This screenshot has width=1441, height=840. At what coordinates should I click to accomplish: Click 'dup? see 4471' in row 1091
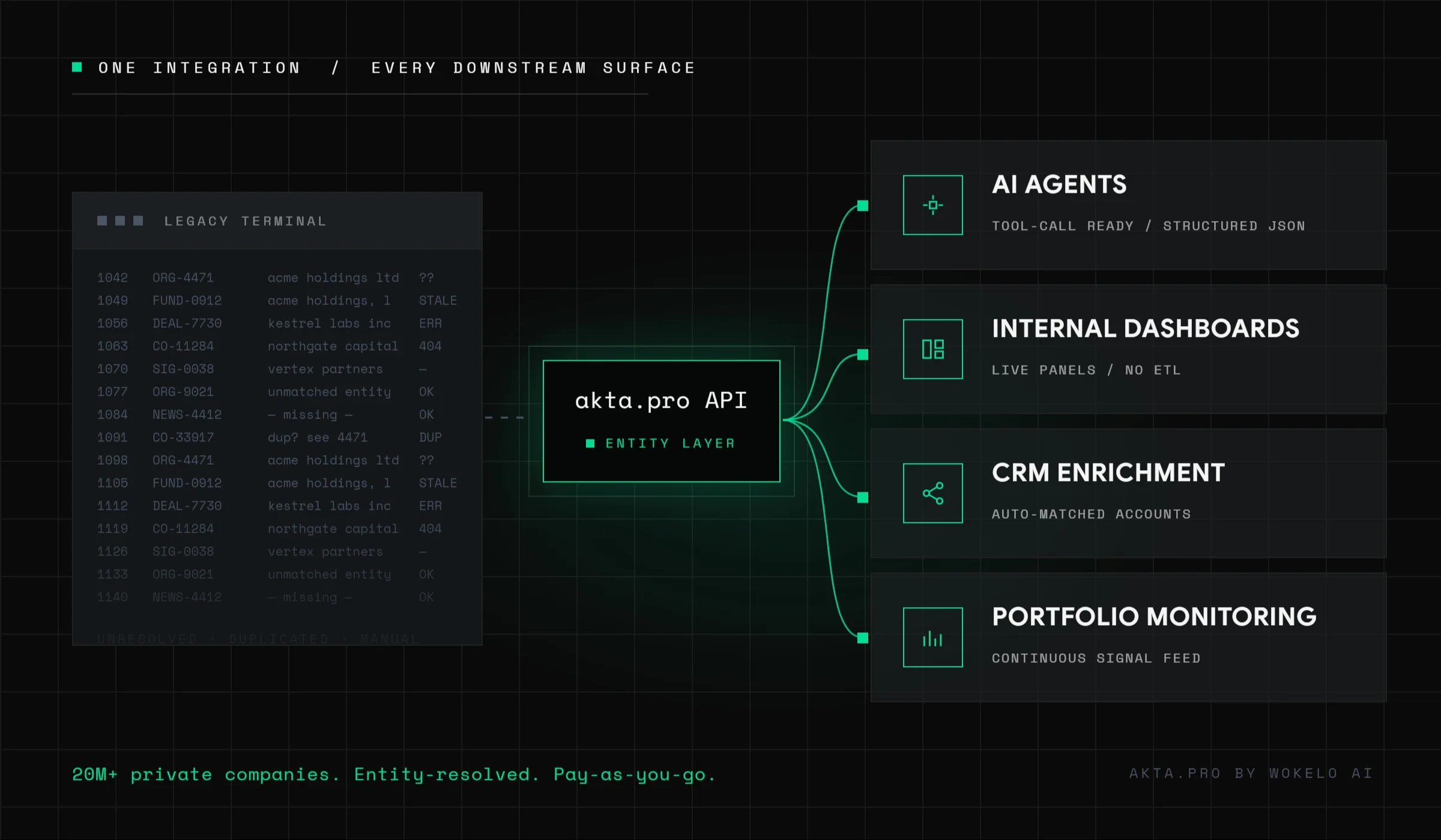pyautogui.click(x=317, y=437)
